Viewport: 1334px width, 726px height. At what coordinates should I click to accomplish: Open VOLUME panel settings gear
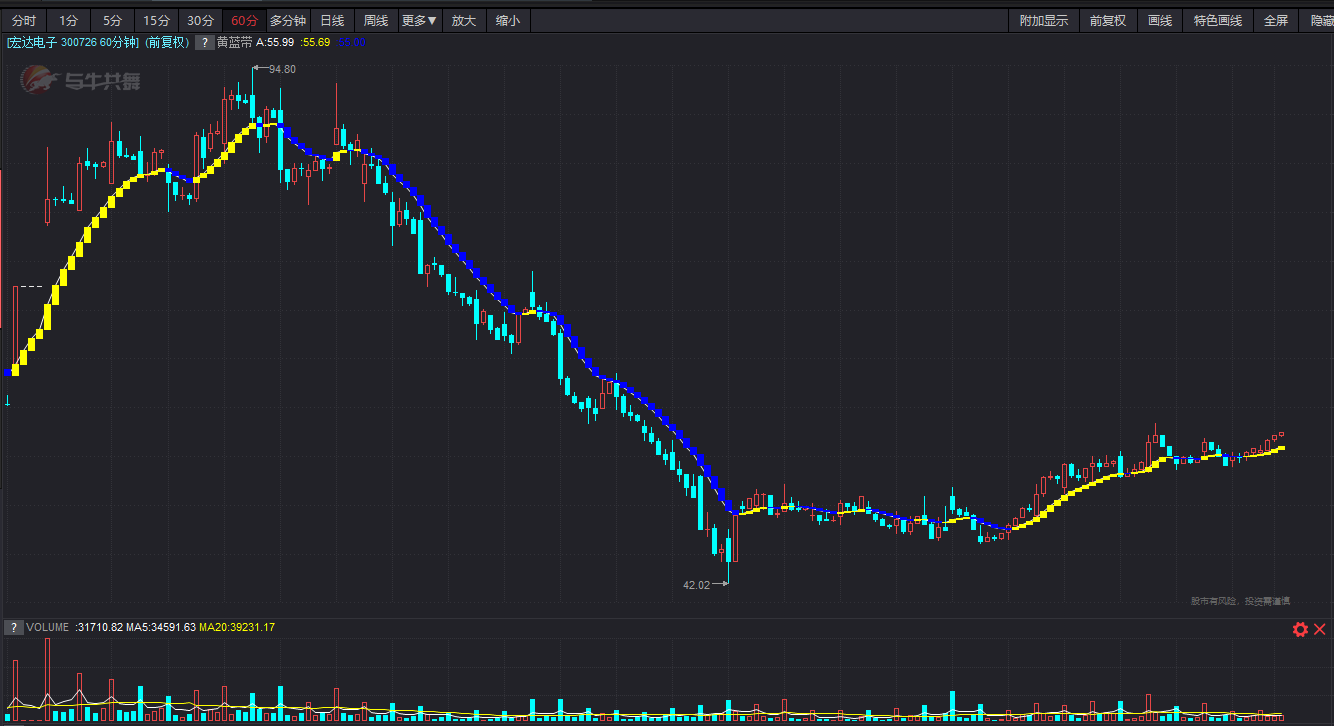[1300, 629]
